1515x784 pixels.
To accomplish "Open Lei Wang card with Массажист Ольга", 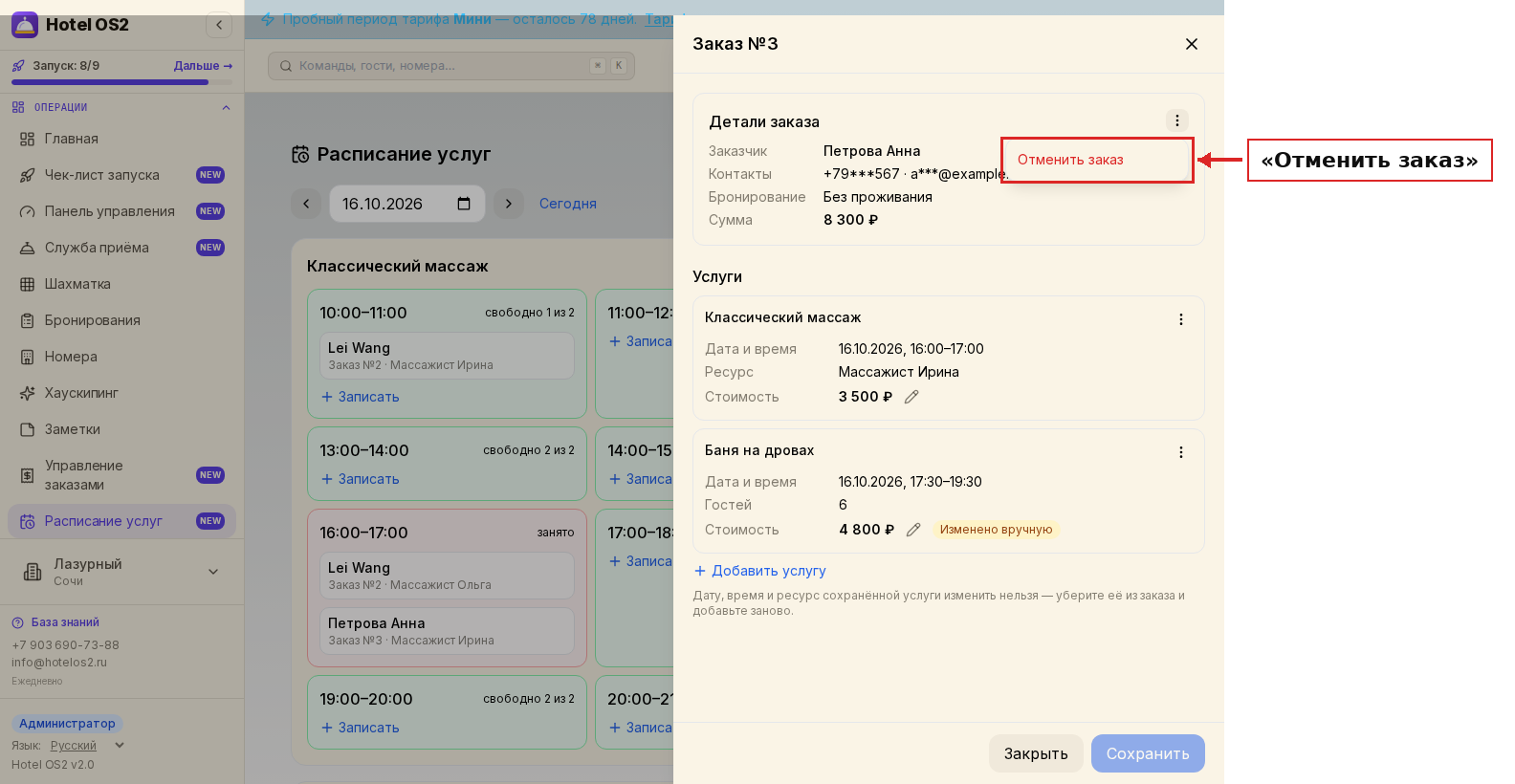I will click(447, 576).
